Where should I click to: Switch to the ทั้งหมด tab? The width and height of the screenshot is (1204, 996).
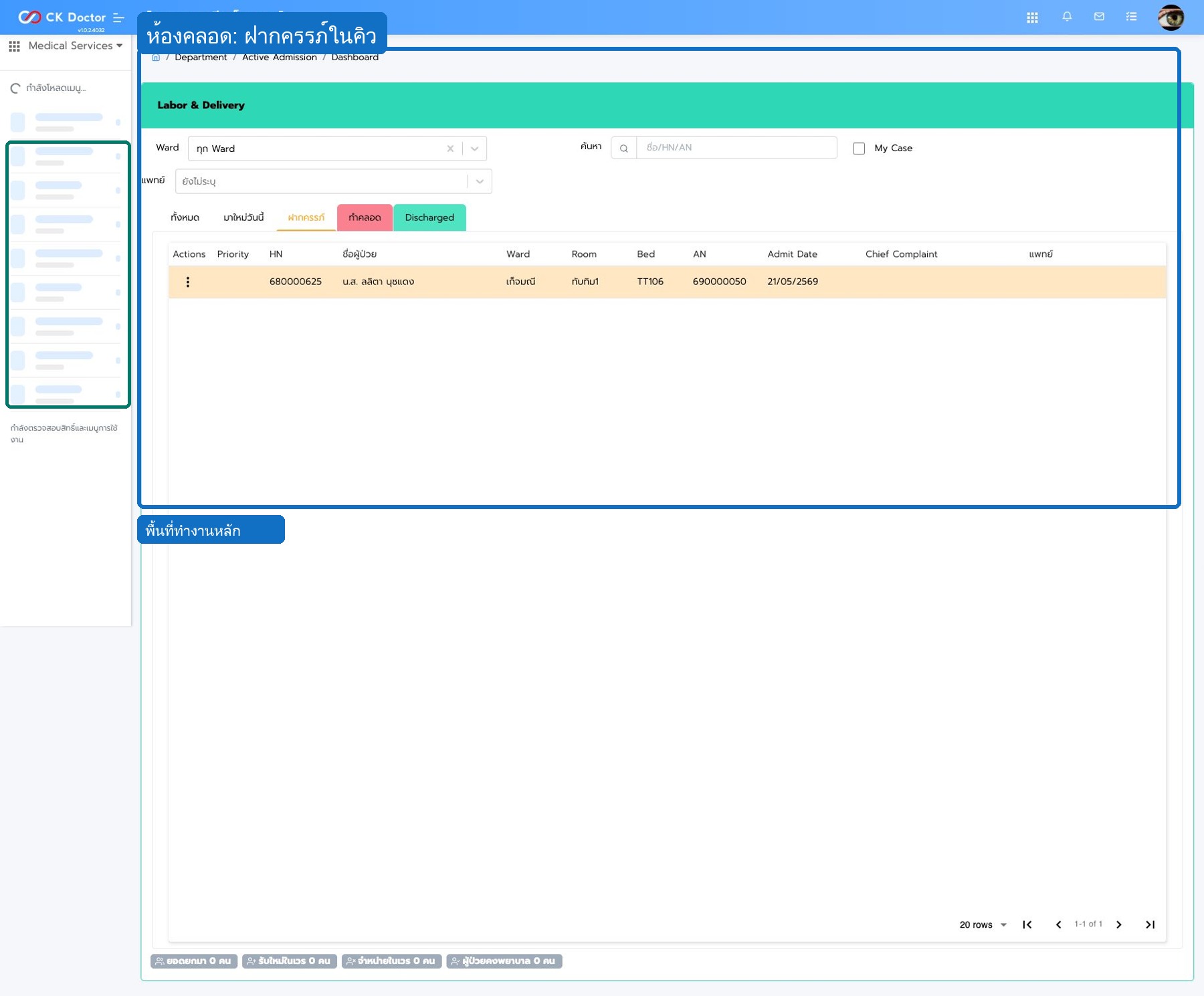point(185,217)
